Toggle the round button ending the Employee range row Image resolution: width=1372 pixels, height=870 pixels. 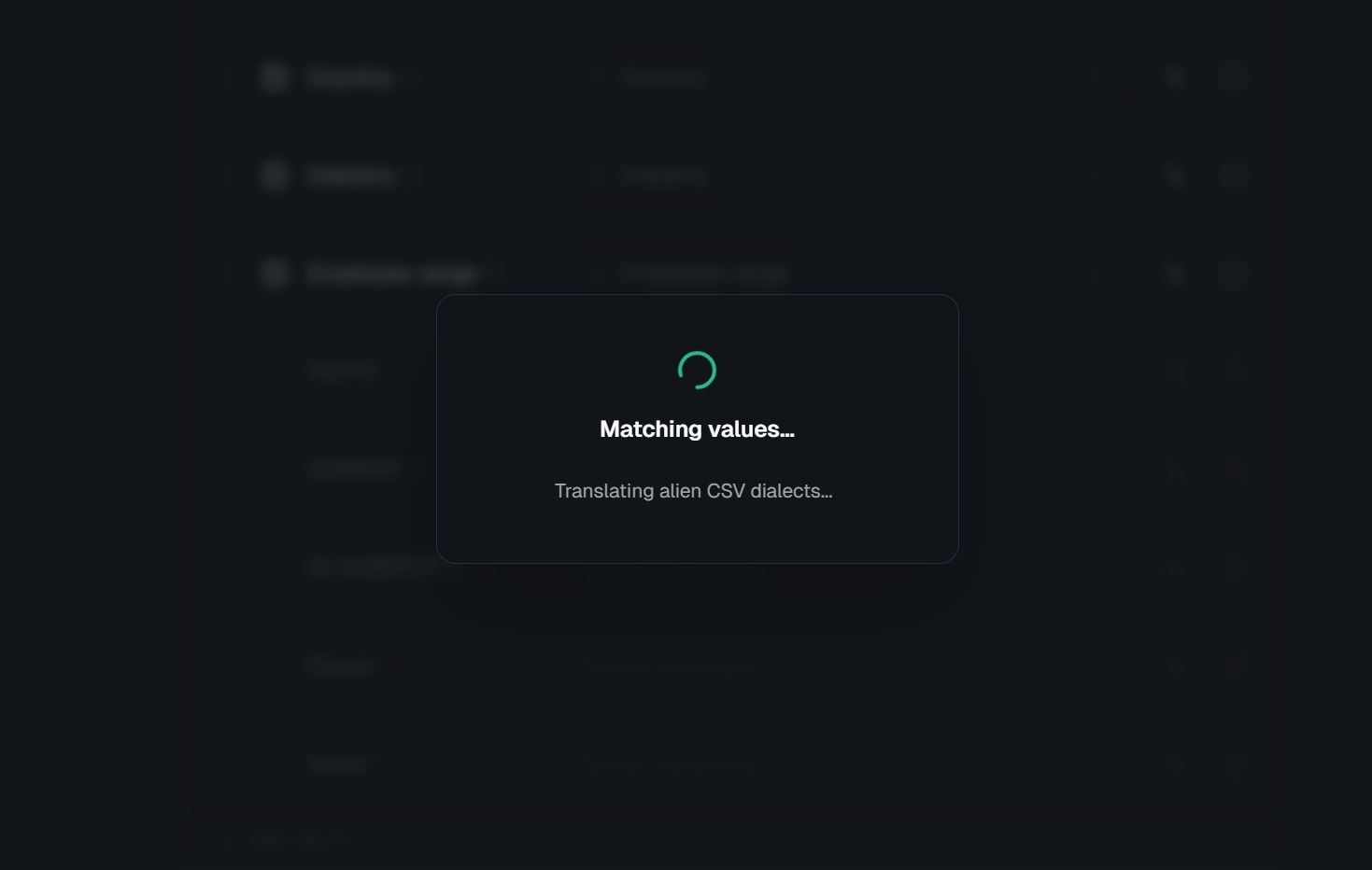point(1234,274)
